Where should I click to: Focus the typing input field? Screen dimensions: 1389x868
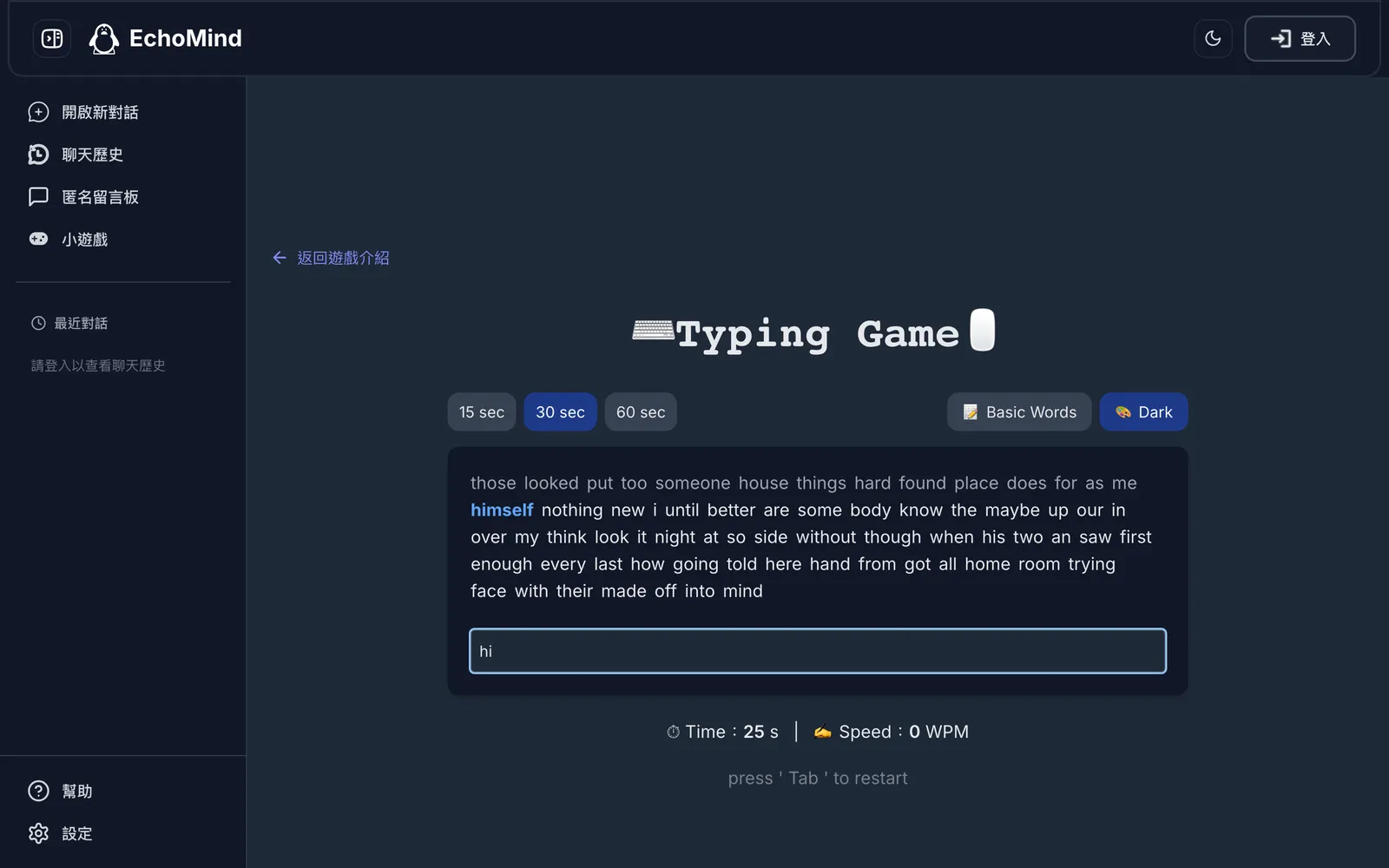[818, 651]
